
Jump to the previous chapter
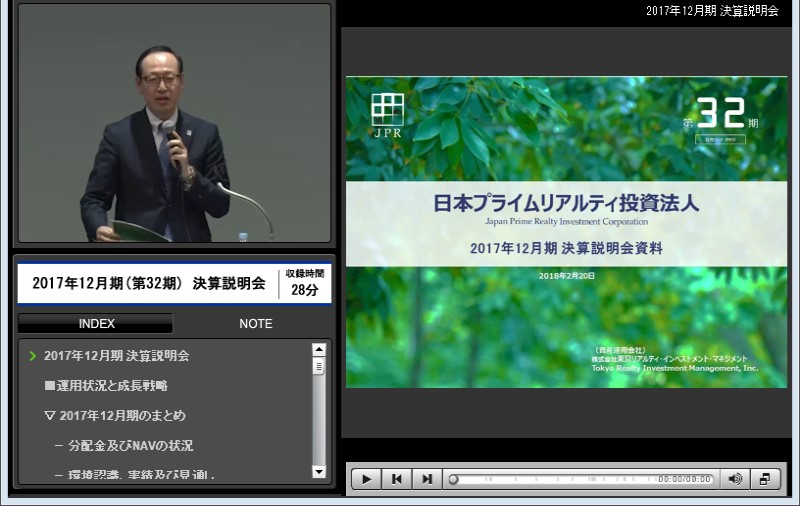tap(396, 479)
